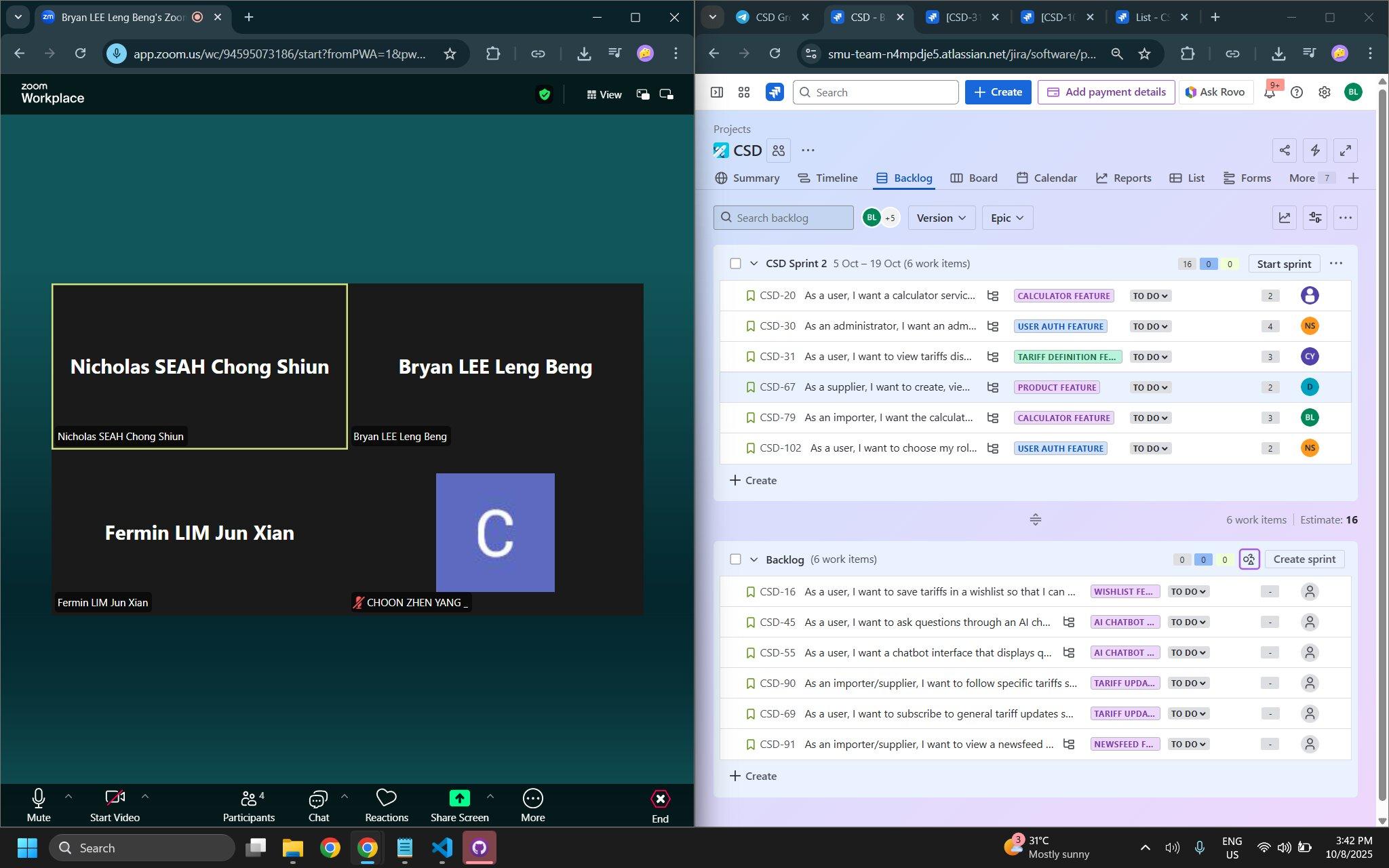Mute the Zoom microphone
Image resolution: width=1389 pixels, height=868 pixels.
tap(39, 798)
